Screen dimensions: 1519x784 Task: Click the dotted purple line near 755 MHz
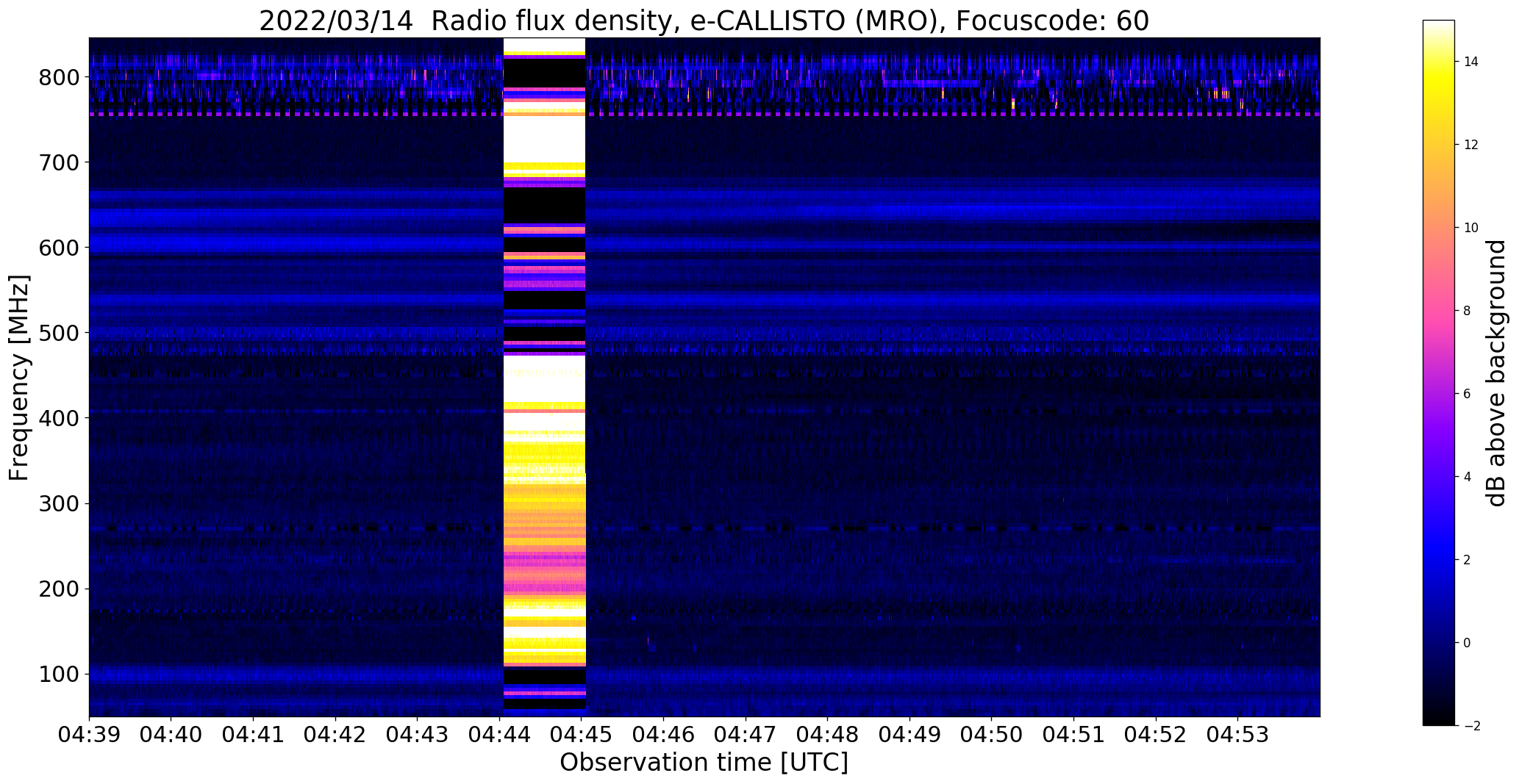tap(704, 114)
